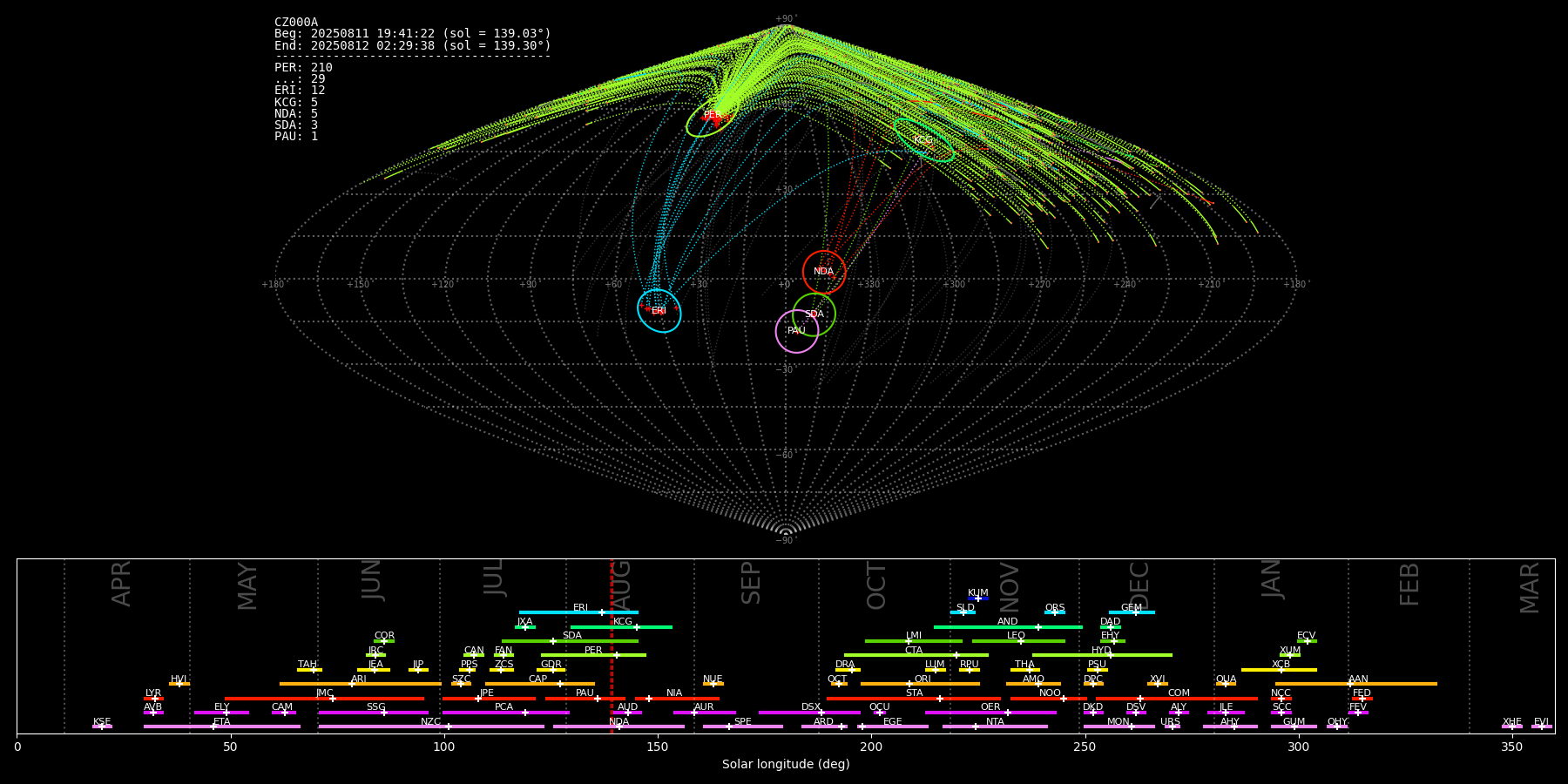Viewport: 1568px width, 784px height.
Task: Click the XCB shower bar in timeline
Action: click(1279, 670)
